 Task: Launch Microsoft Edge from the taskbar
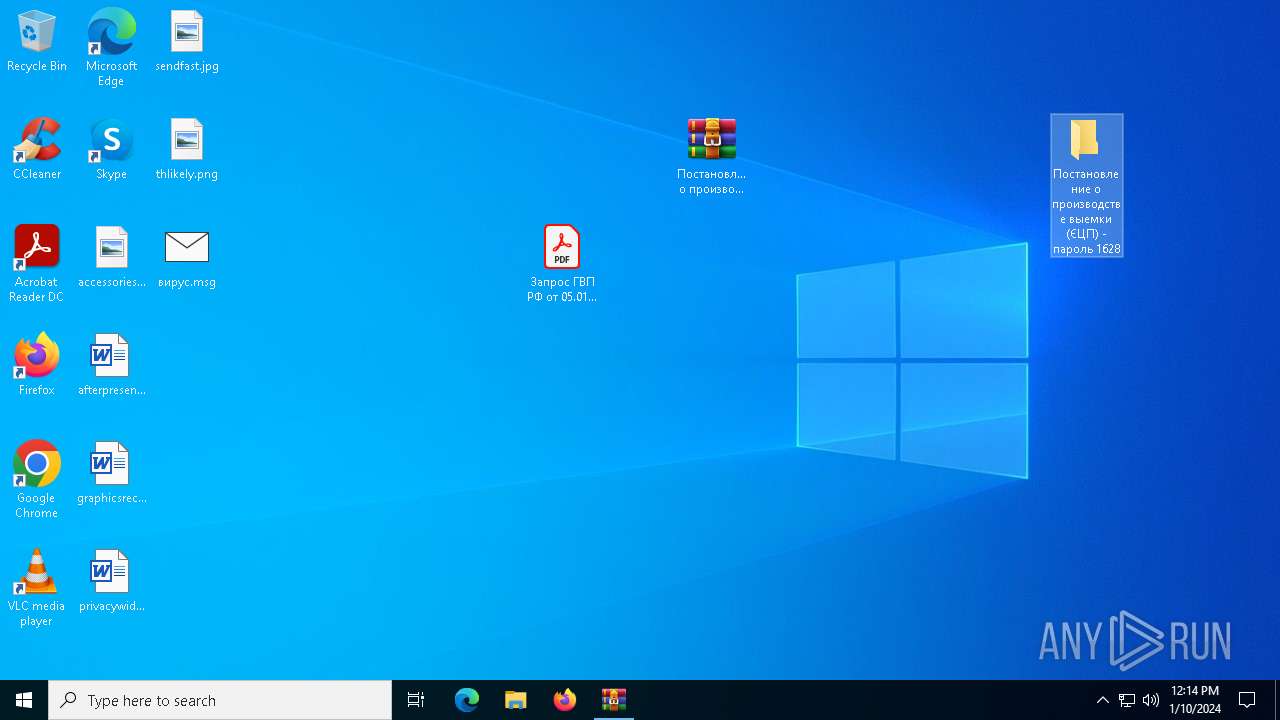click(466, 700)
